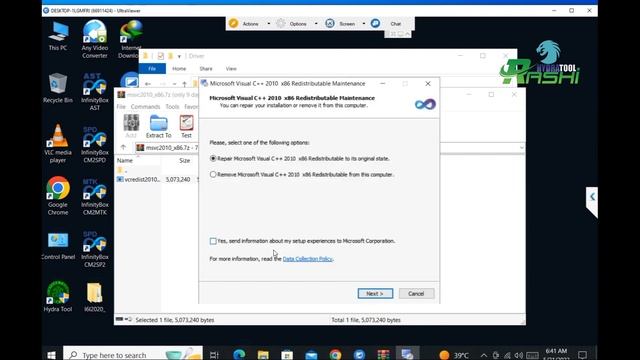The width and height of the screenshot is (640, 360).
Task: Select the vcredist2010 file row in WinRAR
Action: 157,179
